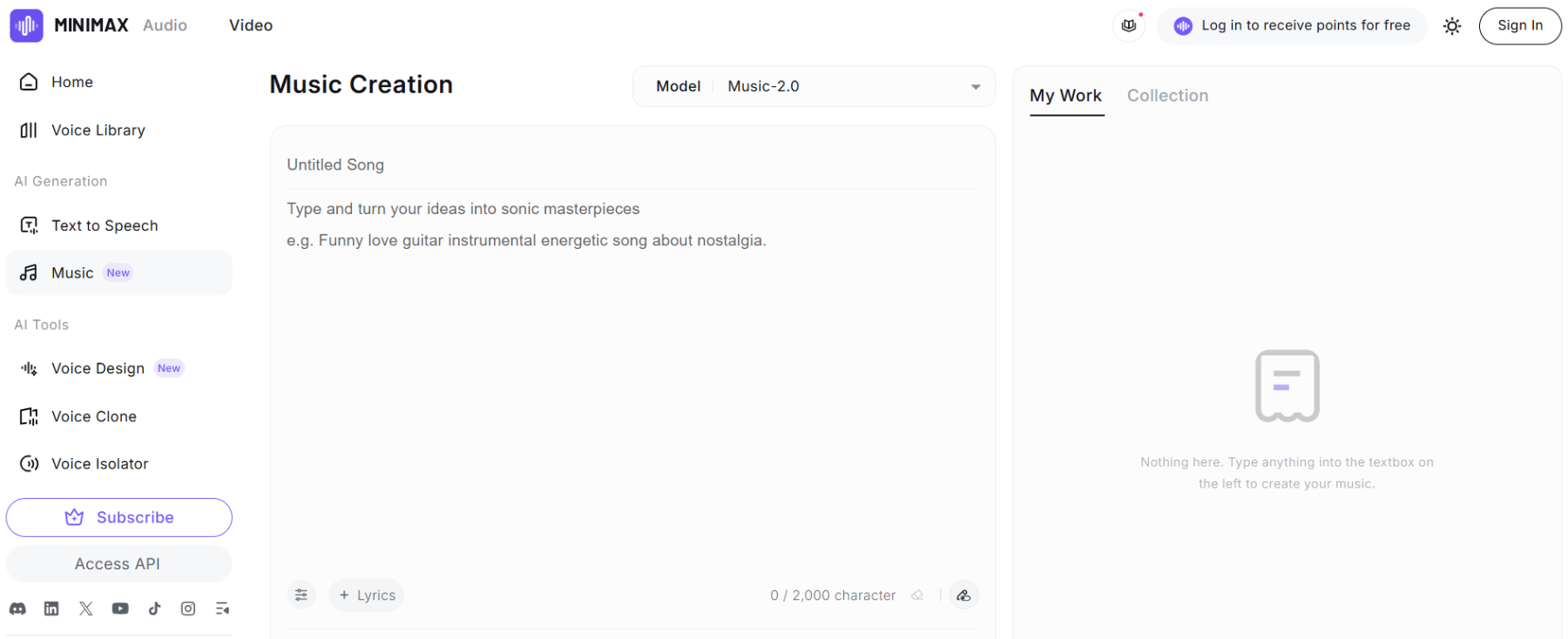The width and height of the screenshot is (1568, 639).
Task: Click the Subscribe button
Action: click(x=119, y=517)
